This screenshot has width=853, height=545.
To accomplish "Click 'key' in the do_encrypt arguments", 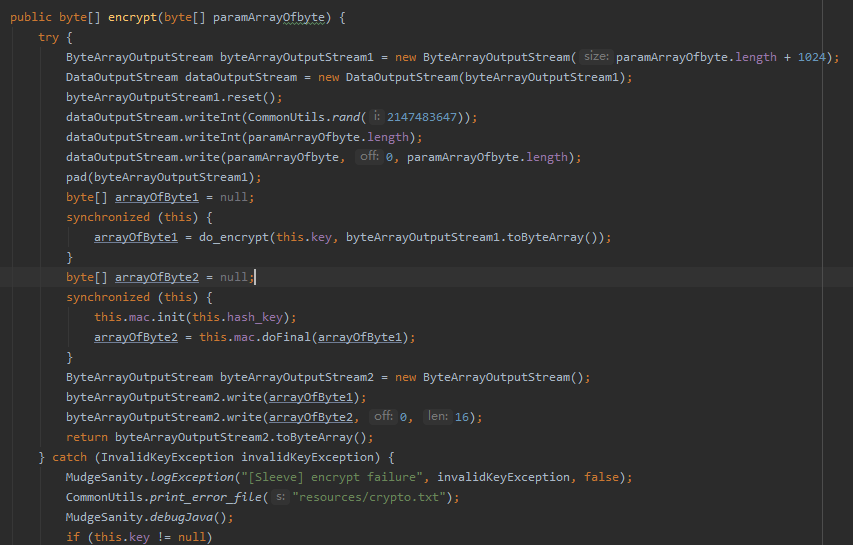I will coord(321,238).
